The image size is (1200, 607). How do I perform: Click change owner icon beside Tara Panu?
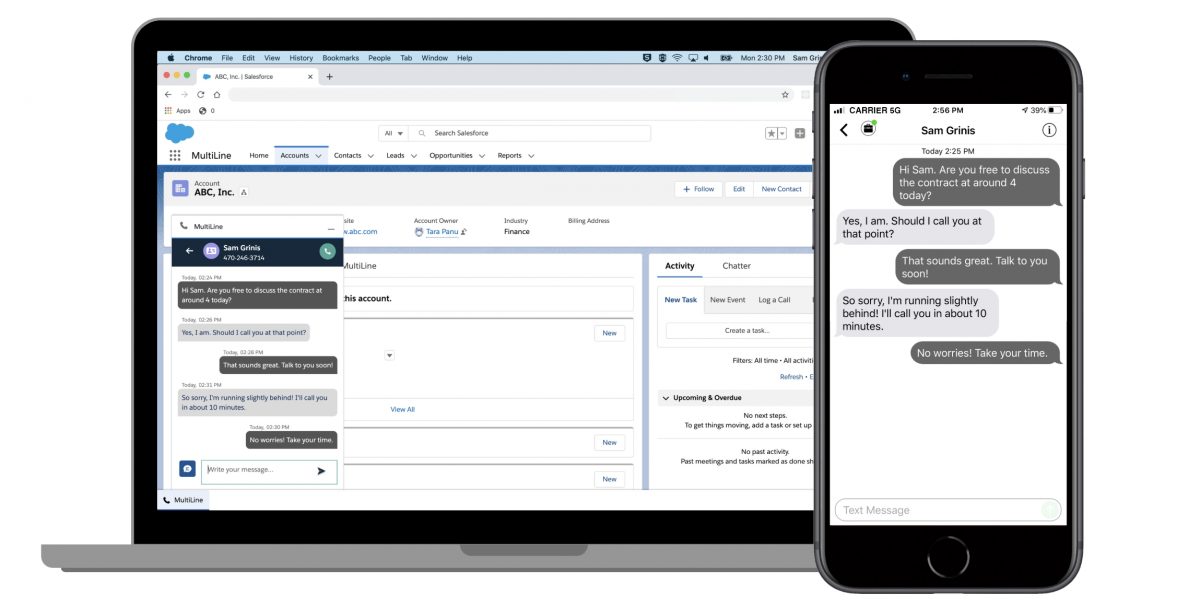click(464, 232)
